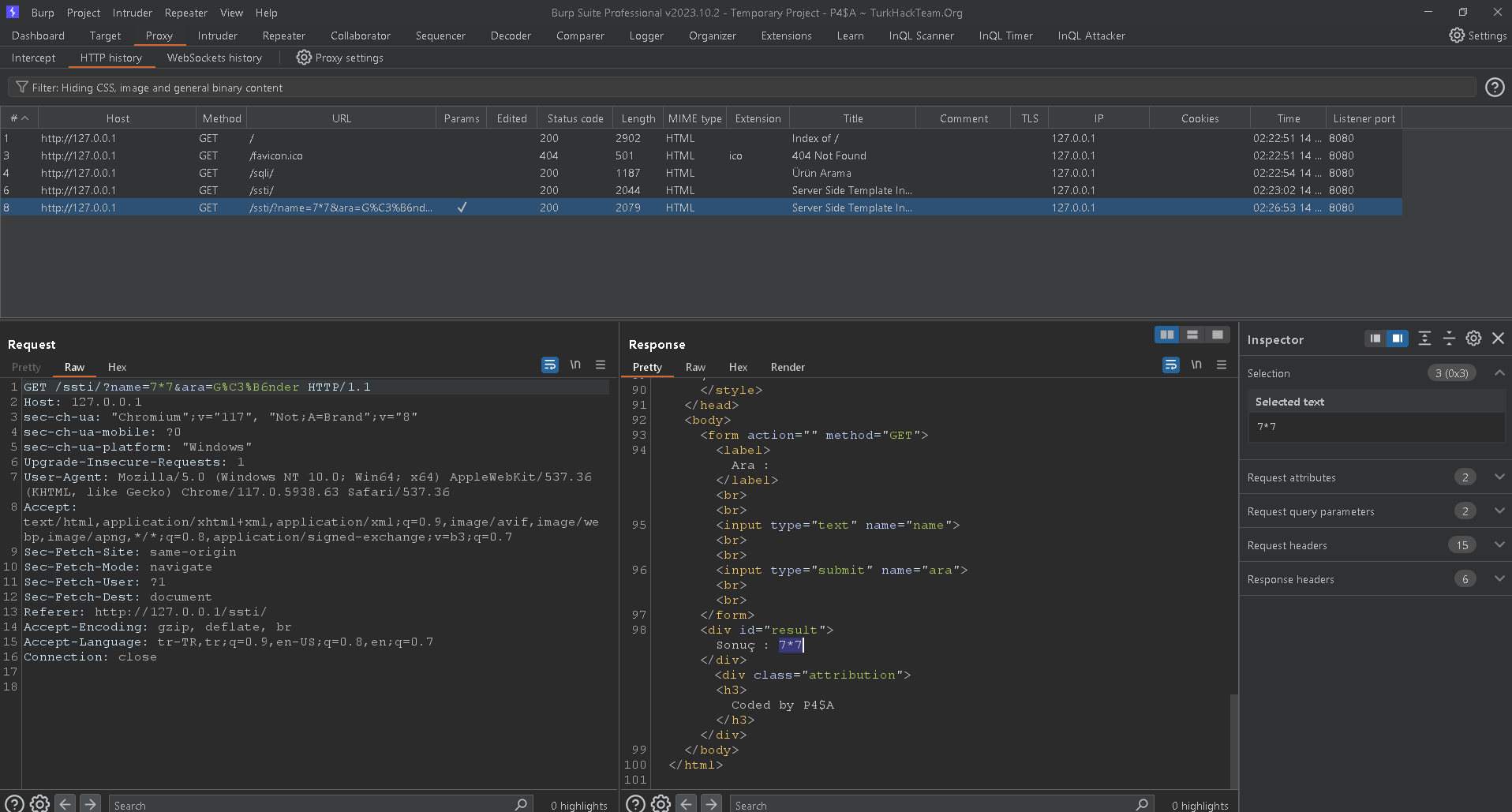The height and width of the screenshot is (812, 1512).
Task: Go to previous match in Request search
Action: tap(65, 803)
